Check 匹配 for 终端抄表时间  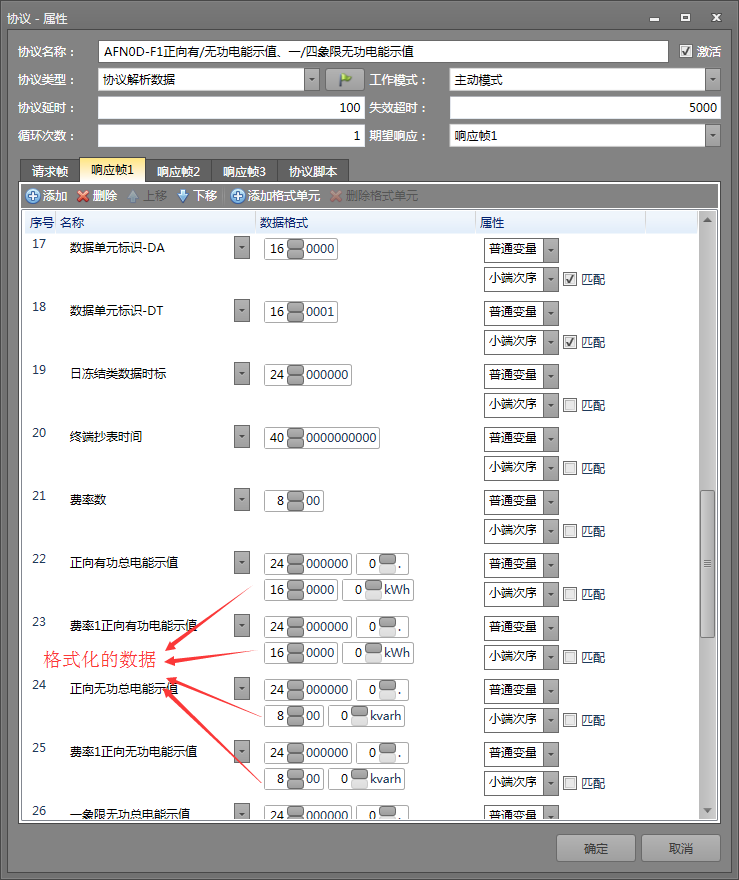[570, 468]
